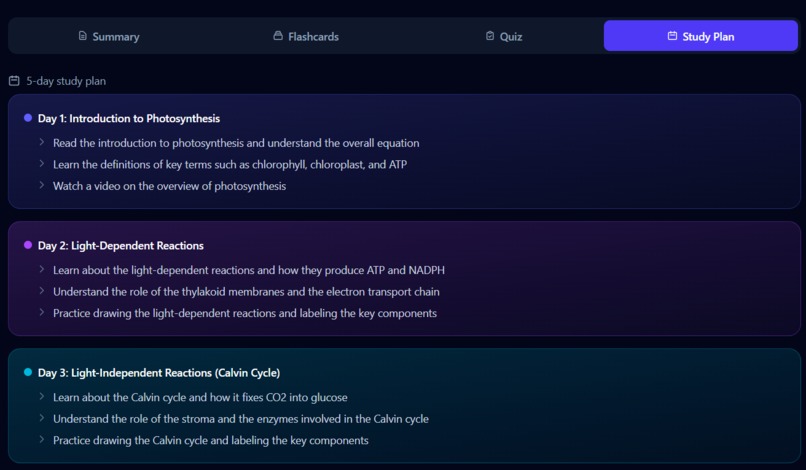Click chevron before 'Understand the role of the thylakoid'
The image size is (806, 470).
(42, 291)
